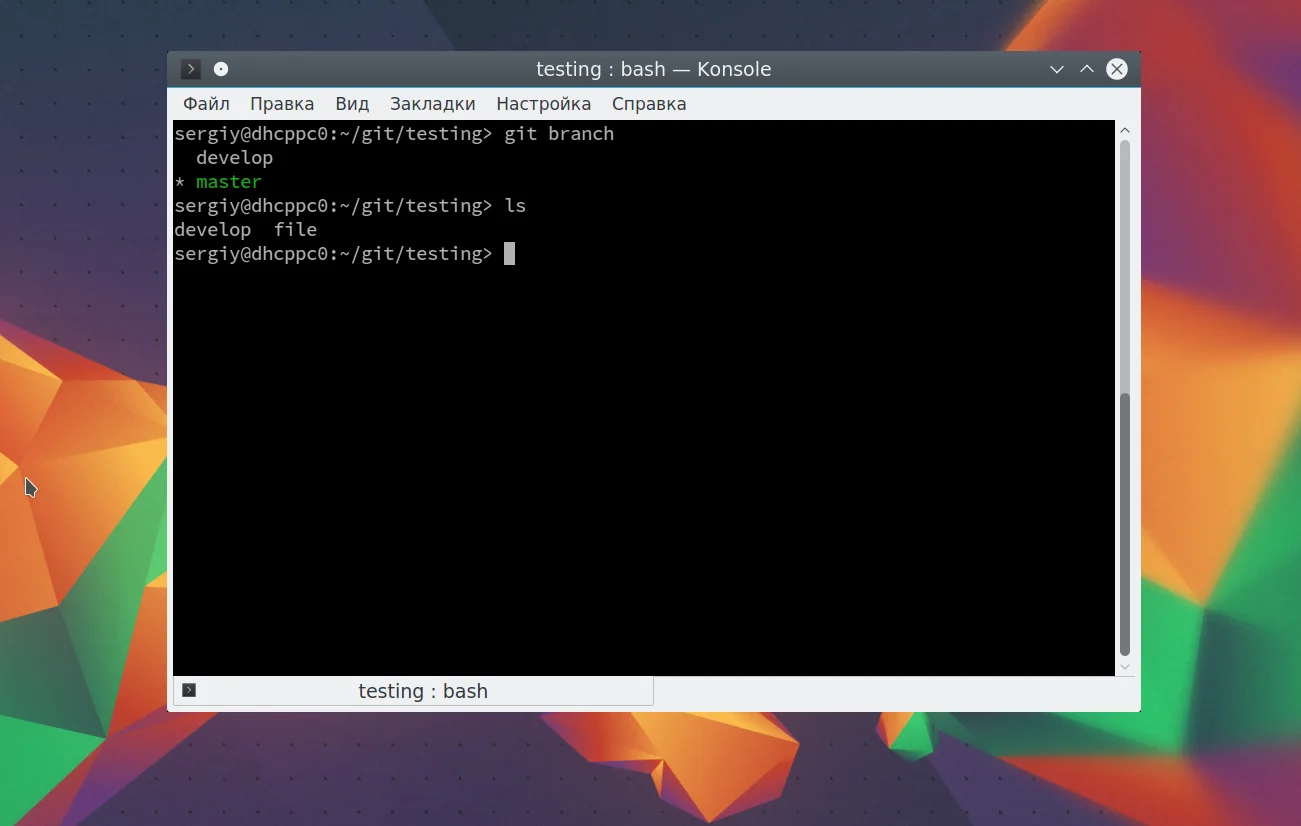This screenshot has height=826, width=1301.
Task: Maximize the Konsole window
Action: click(1087, 69)
